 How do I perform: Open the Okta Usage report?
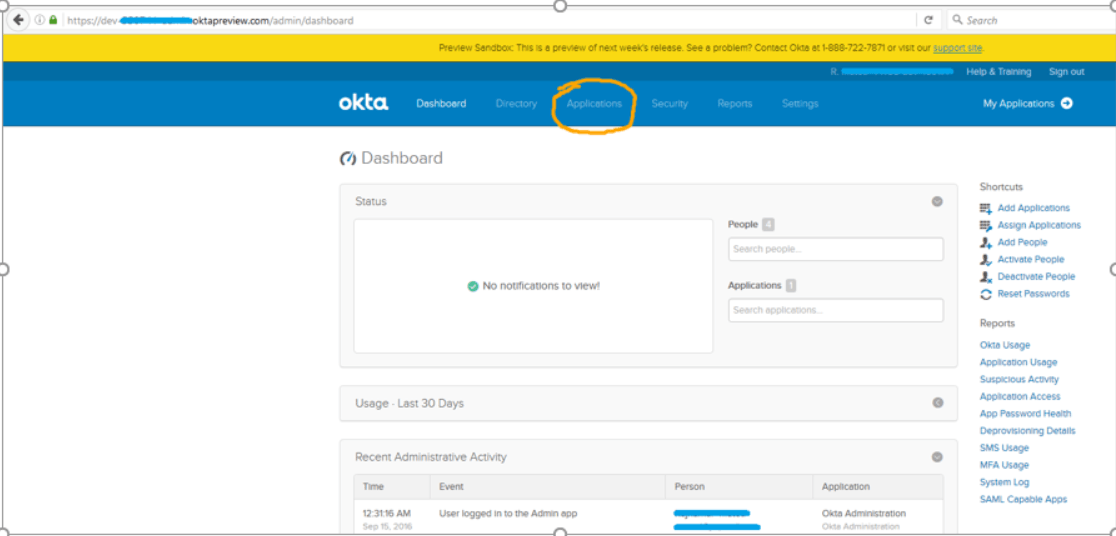pyautogui.click(x=1005, y=345)
